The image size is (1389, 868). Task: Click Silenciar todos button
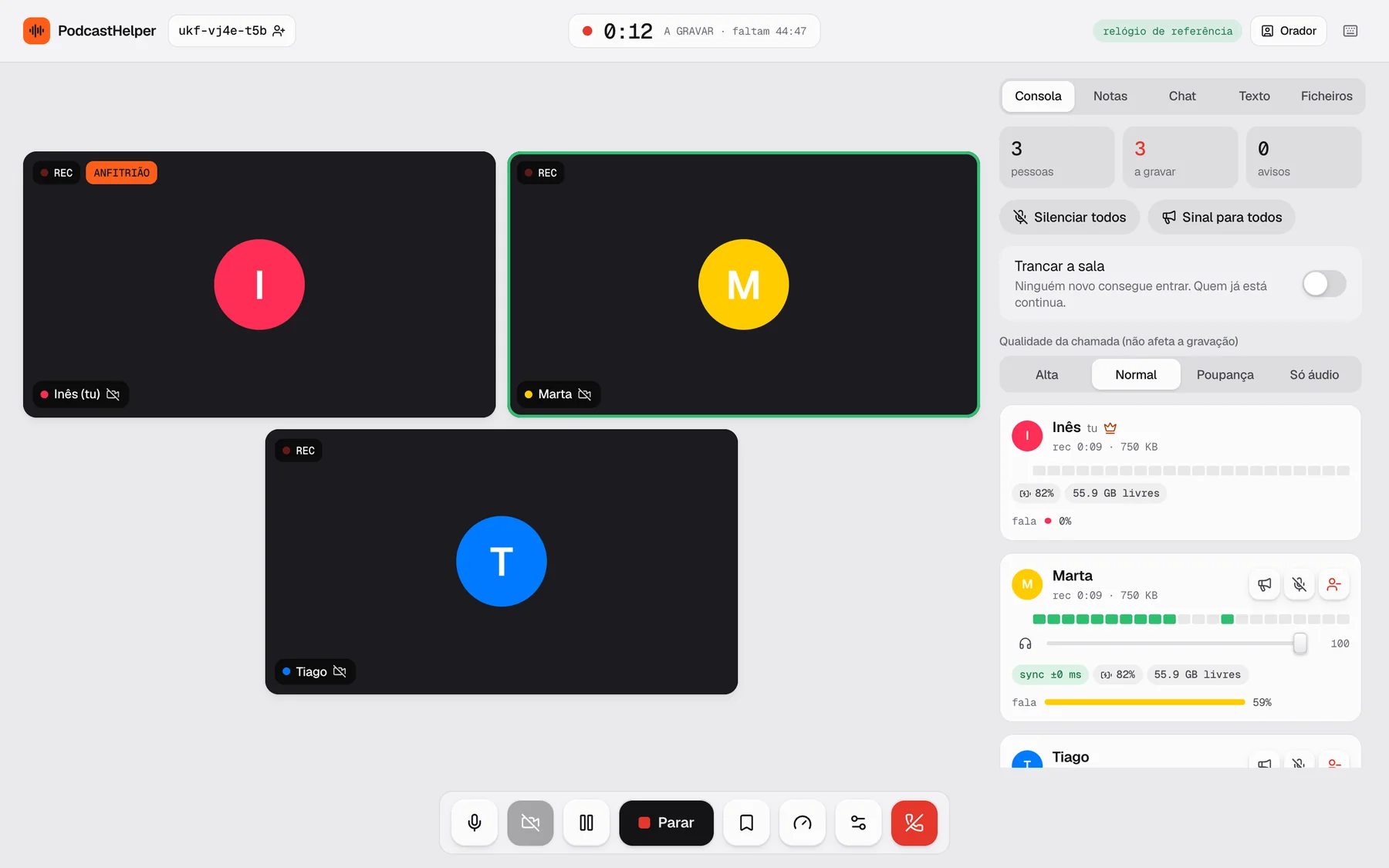1070,218
